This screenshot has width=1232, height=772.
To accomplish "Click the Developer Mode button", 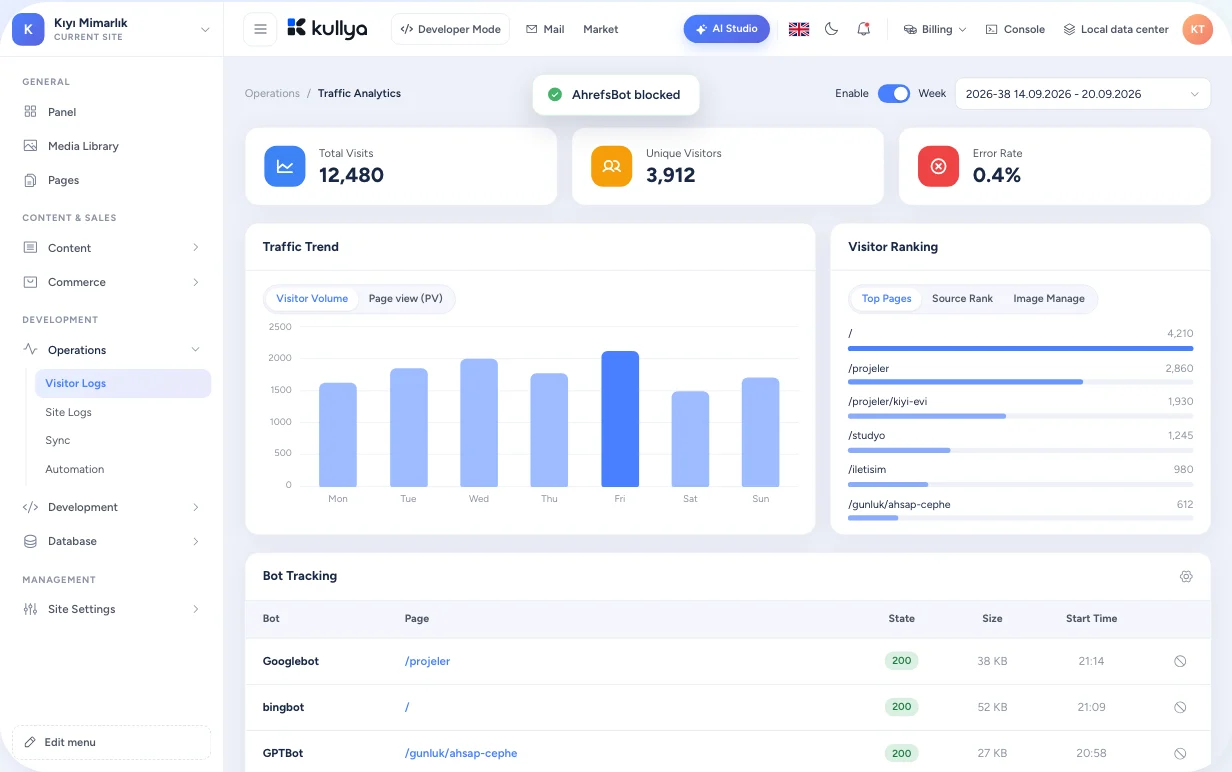I will (x=450, y=29).
